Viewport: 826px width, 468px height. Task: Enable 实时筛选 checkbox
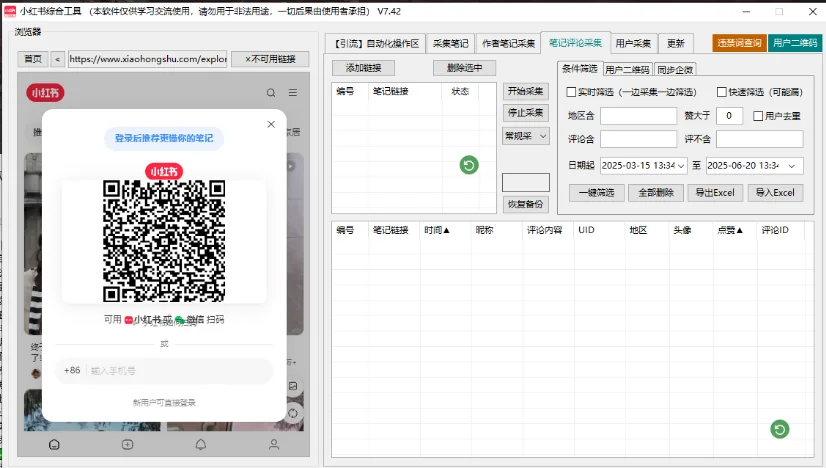click(x=571, y=92)
